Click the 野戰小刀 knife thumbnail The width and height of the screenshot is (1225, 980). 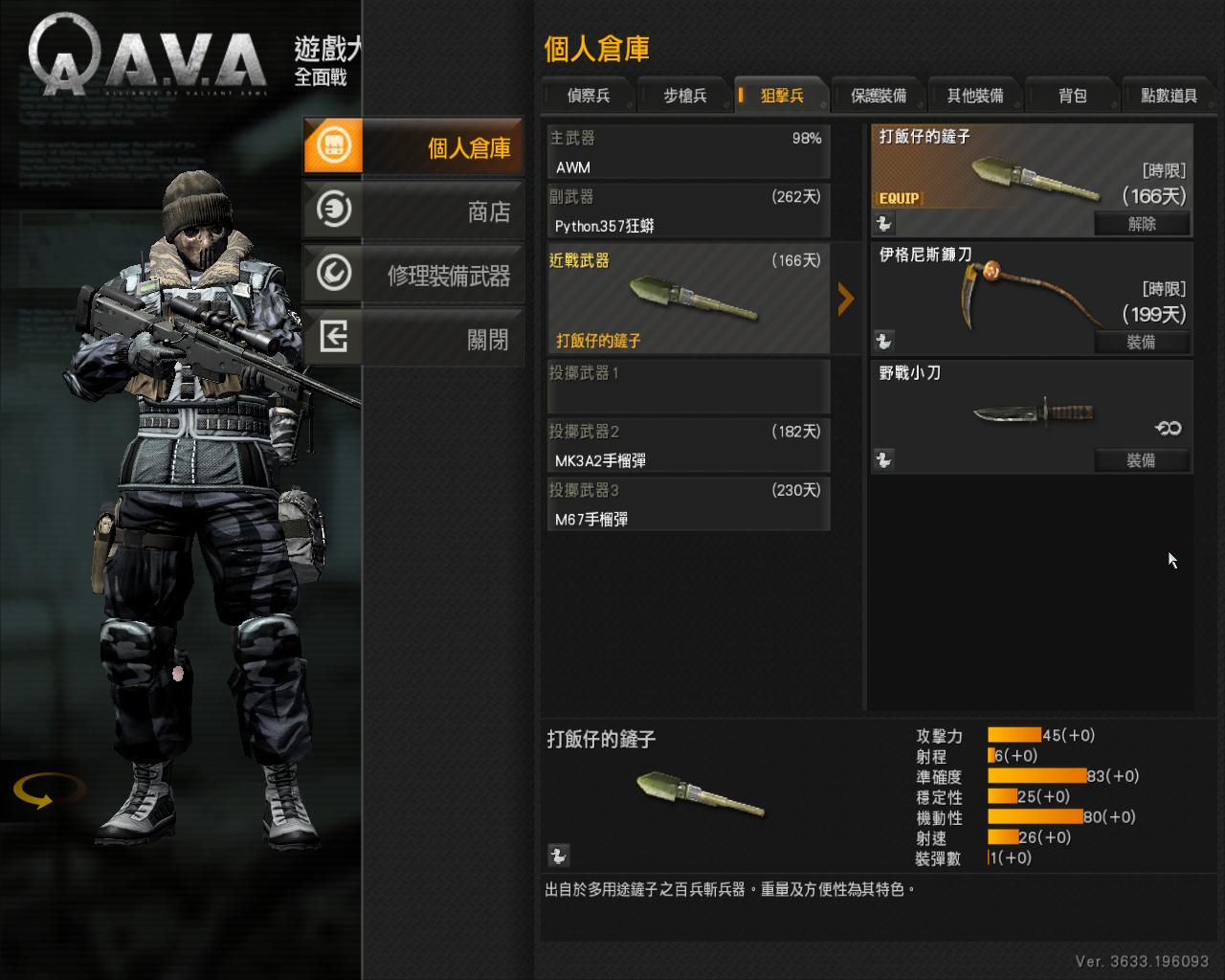pos(1033,413)
